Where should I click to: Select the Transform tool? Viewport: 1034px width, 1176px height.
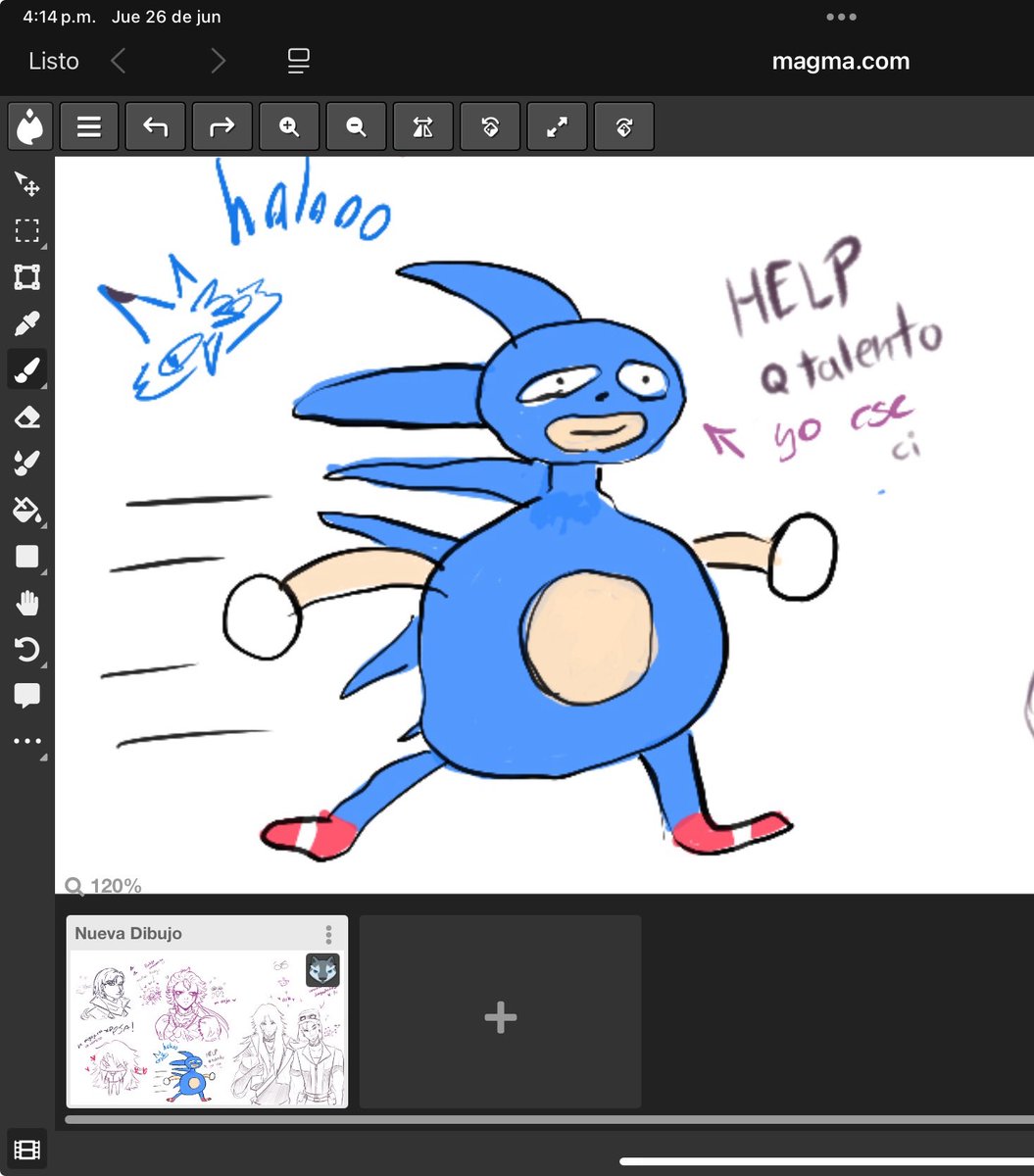click(27, 277)
